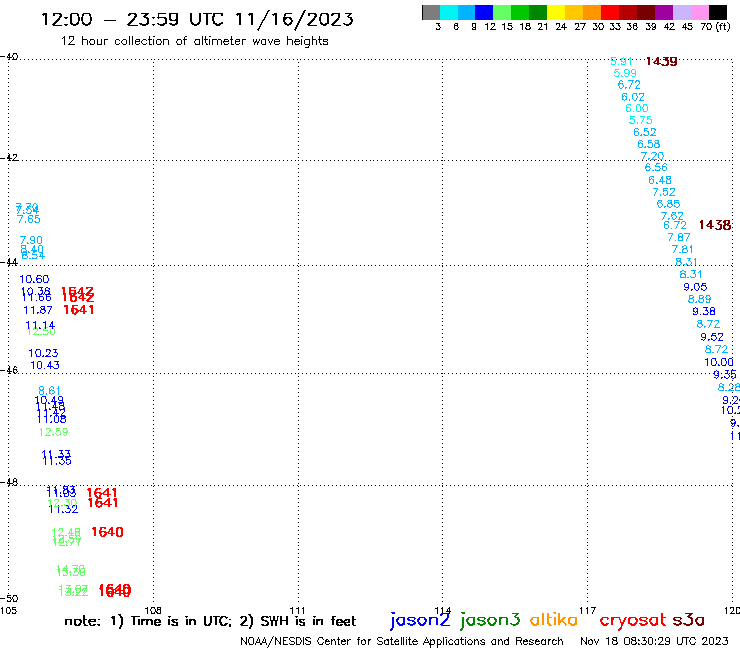Select the pink legend swatch
The width and height of the screenshot is (740, 650).
[699, 12]
